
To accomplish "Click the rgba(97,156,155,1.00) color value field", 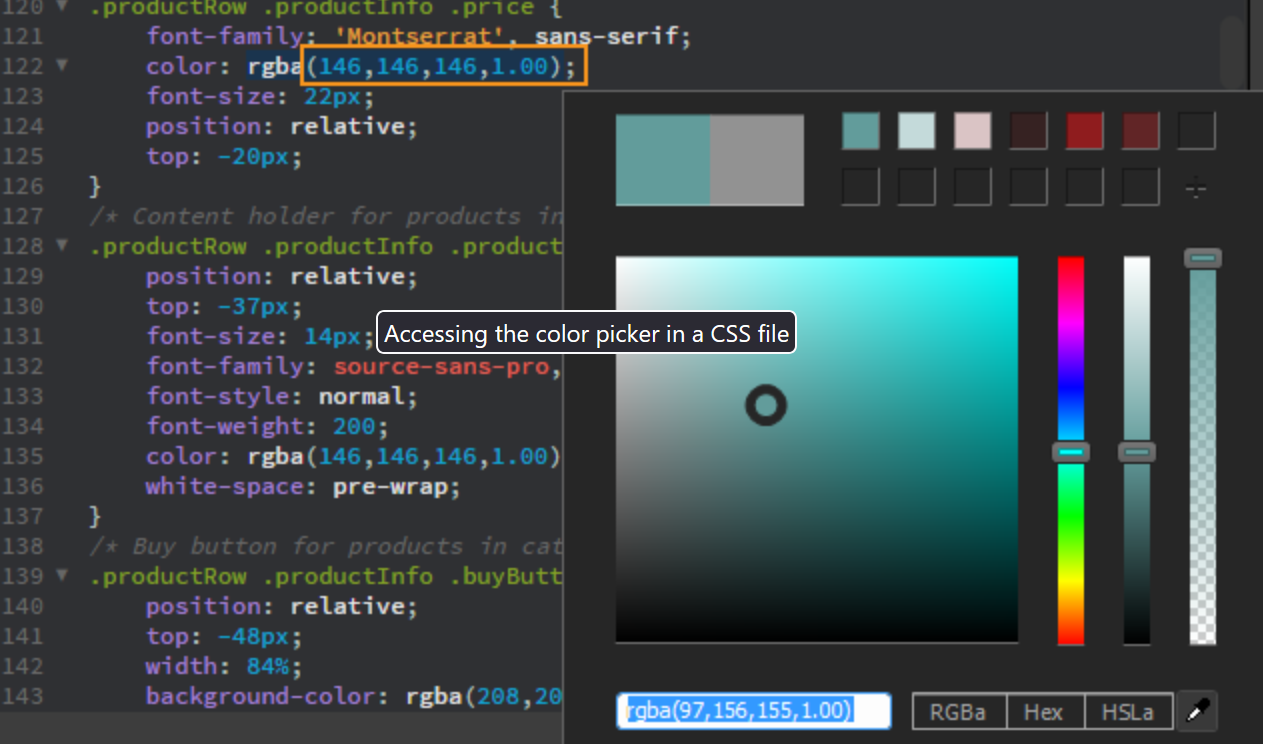I will pyautogui.click(x=754, y=711).
